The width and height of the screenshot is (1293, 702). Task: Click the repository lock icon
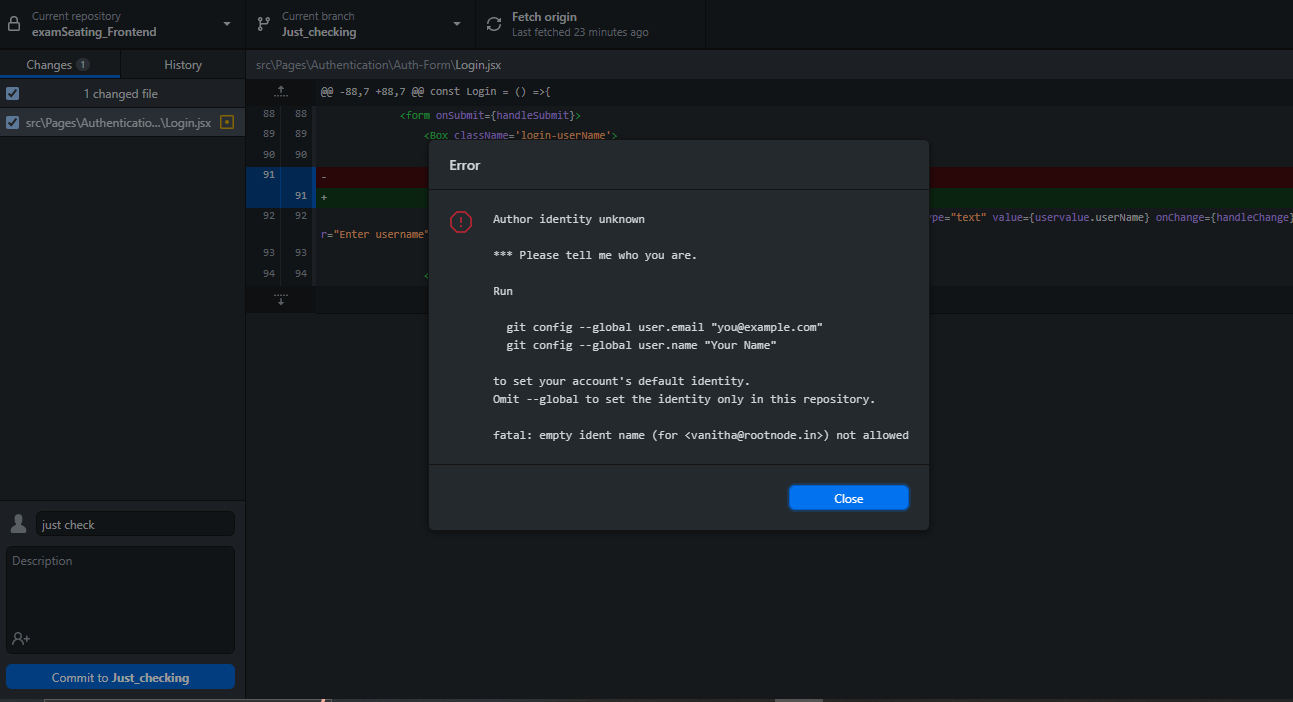point(13,22)
